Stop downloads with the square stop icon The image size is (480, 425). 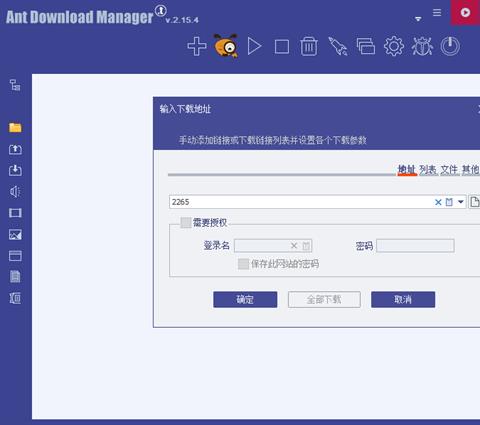[282, 47]
